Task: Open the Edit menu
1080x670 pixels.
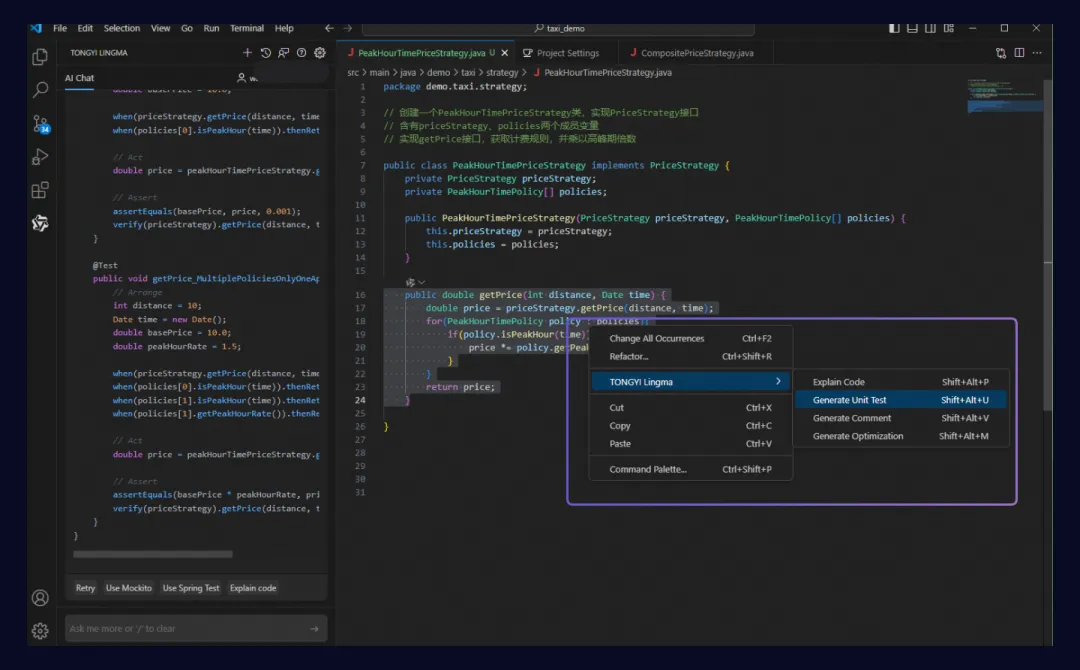Action: [85, 28]
